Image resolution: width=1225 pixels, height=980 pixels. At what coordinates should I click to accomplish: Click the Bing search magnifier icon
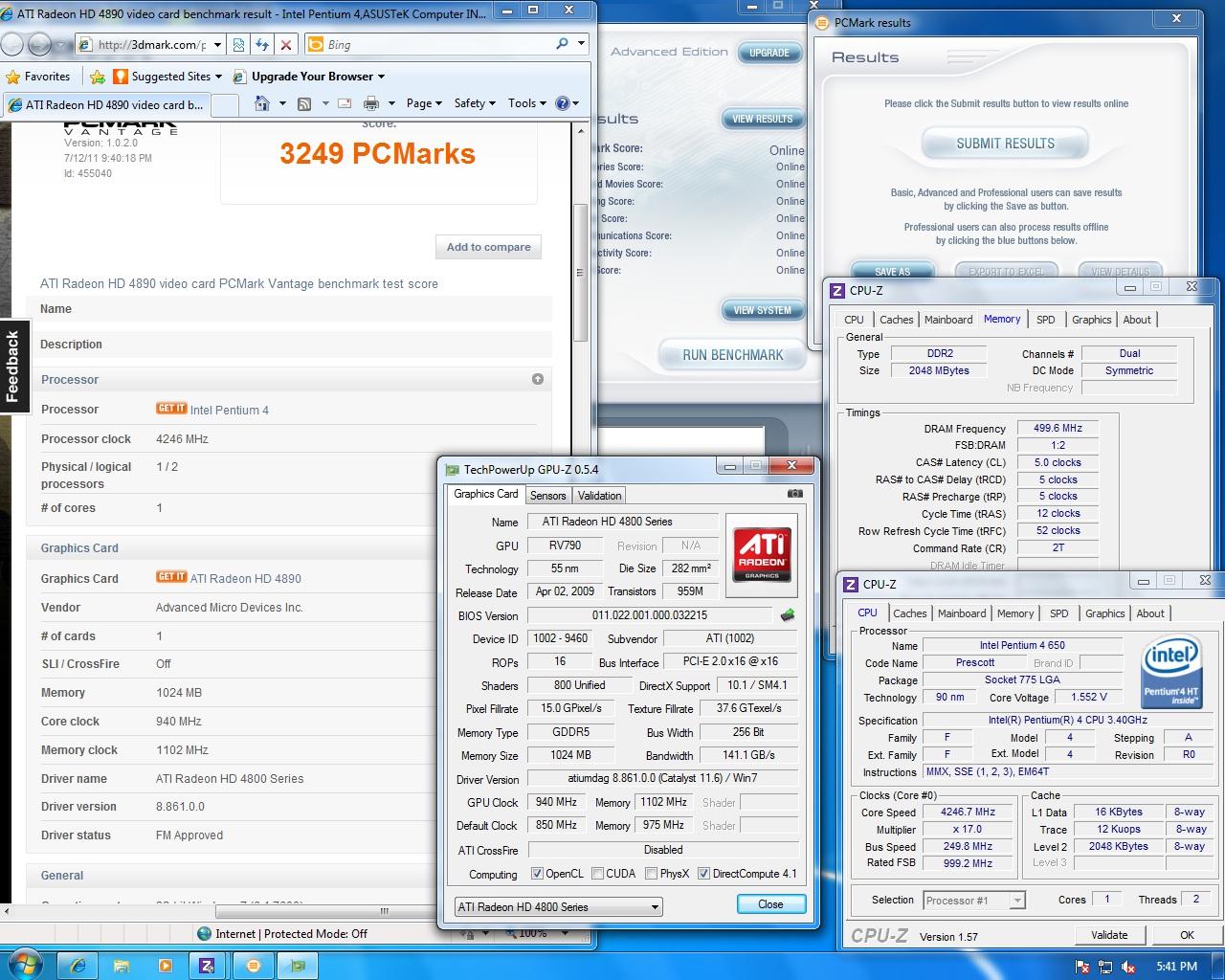(562, 44)
